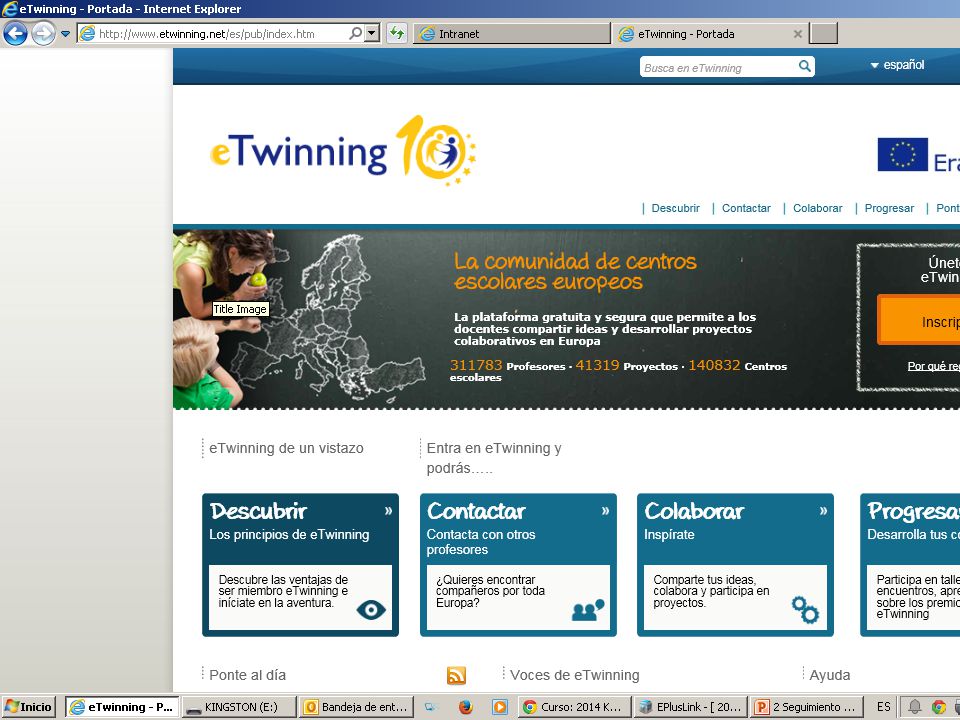Click the gears icon in Colaborar card

click(805, 610)
